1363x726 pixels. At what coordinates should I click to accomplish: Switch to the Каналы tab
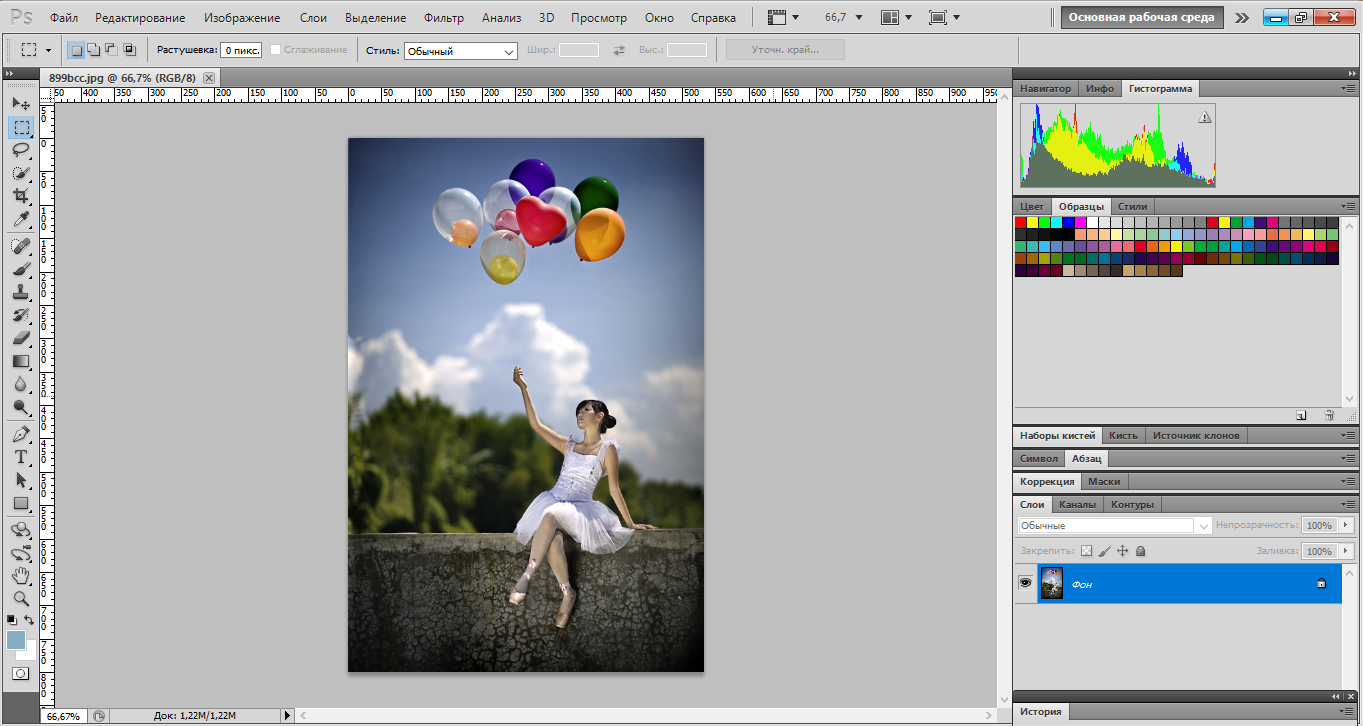coord(1077,504)
